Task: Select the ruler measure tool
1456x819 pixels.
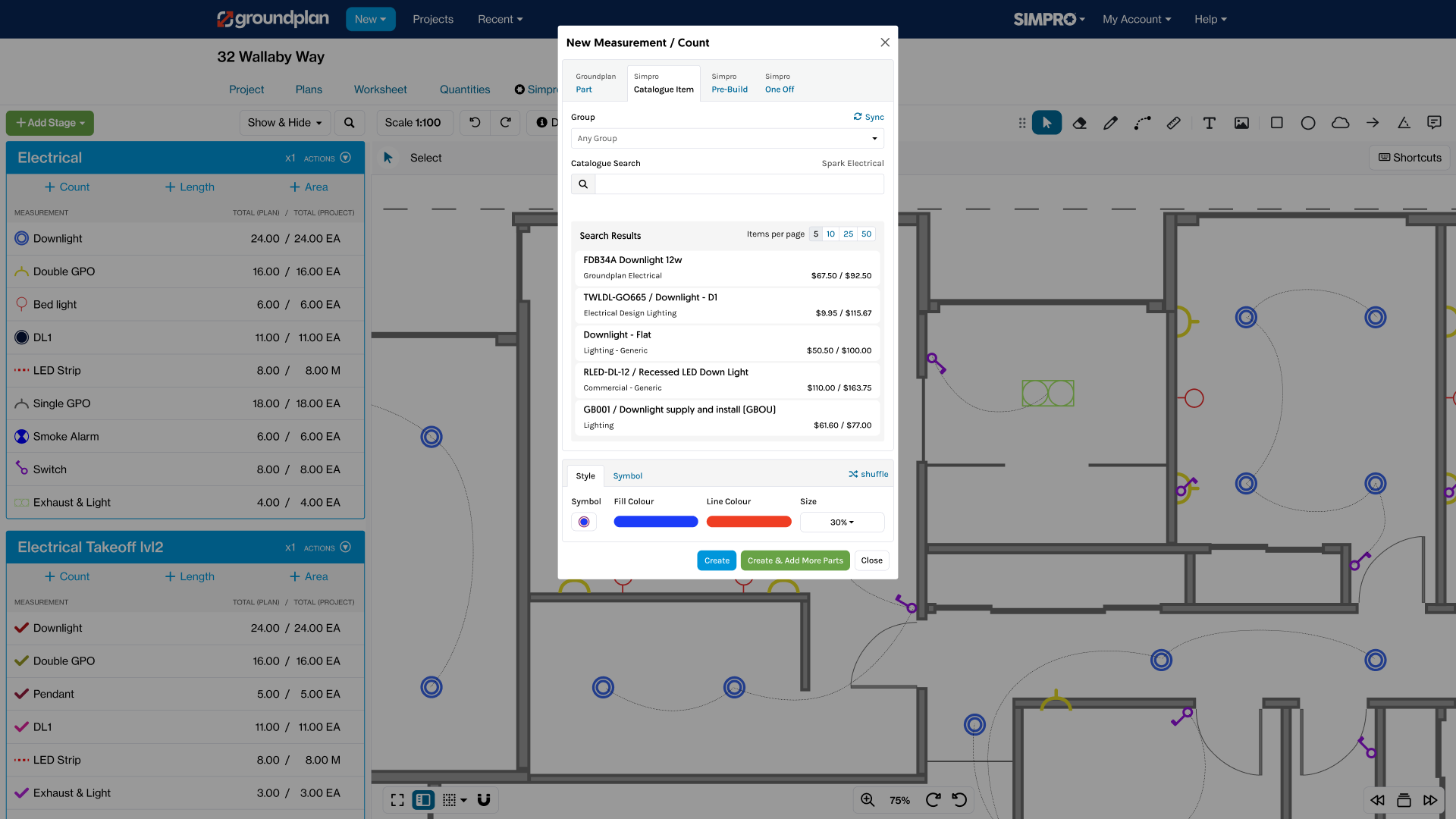Action: [1174, 123]
